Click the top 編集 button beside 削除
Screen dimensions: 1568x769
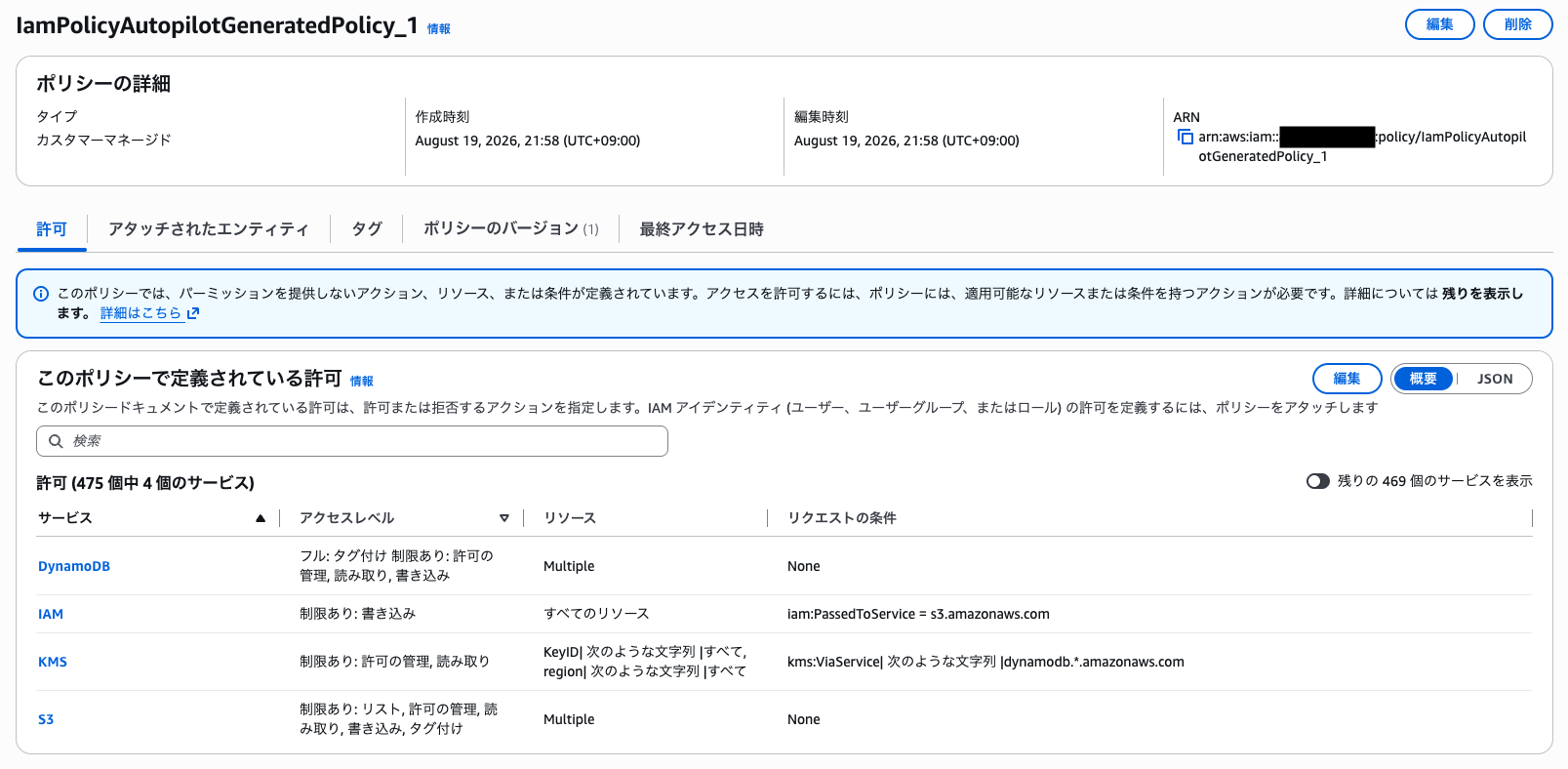click(1440, 24)
